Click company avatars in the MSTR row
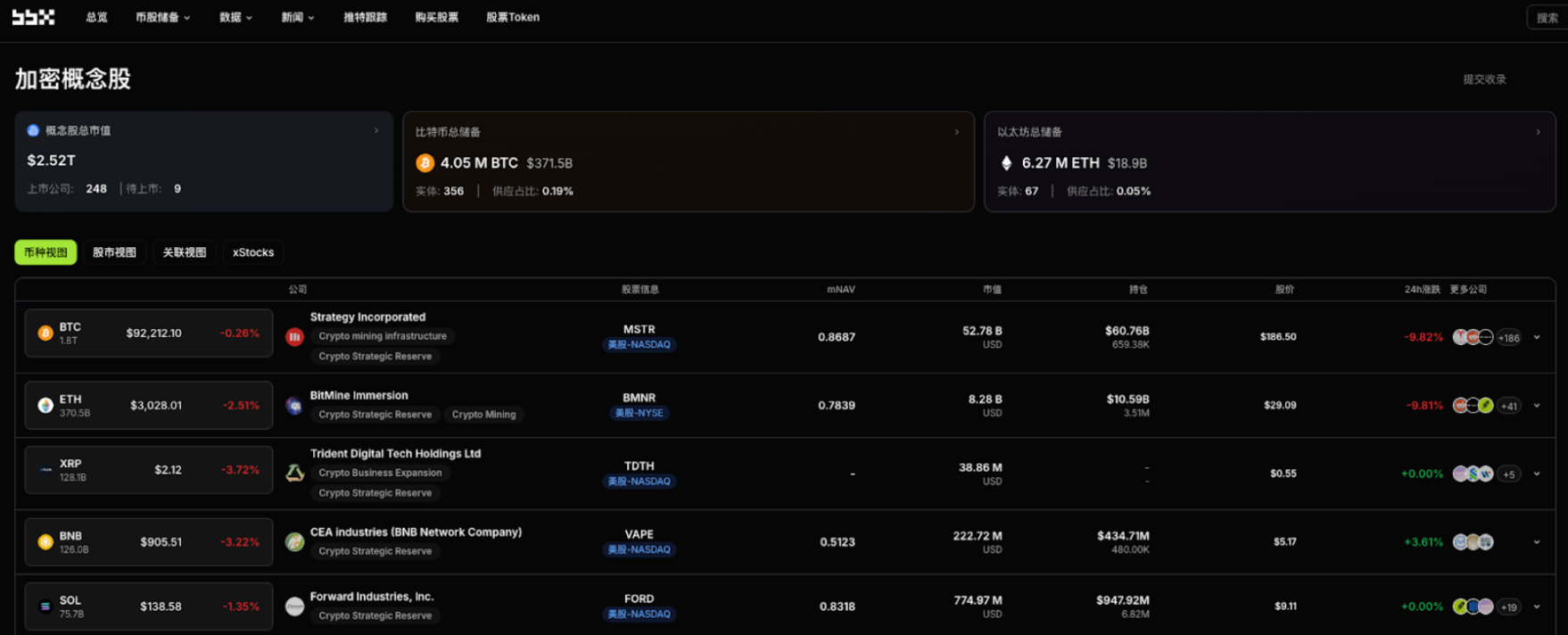Viewport: 1568px width, 635px height. coord(1473,337)
